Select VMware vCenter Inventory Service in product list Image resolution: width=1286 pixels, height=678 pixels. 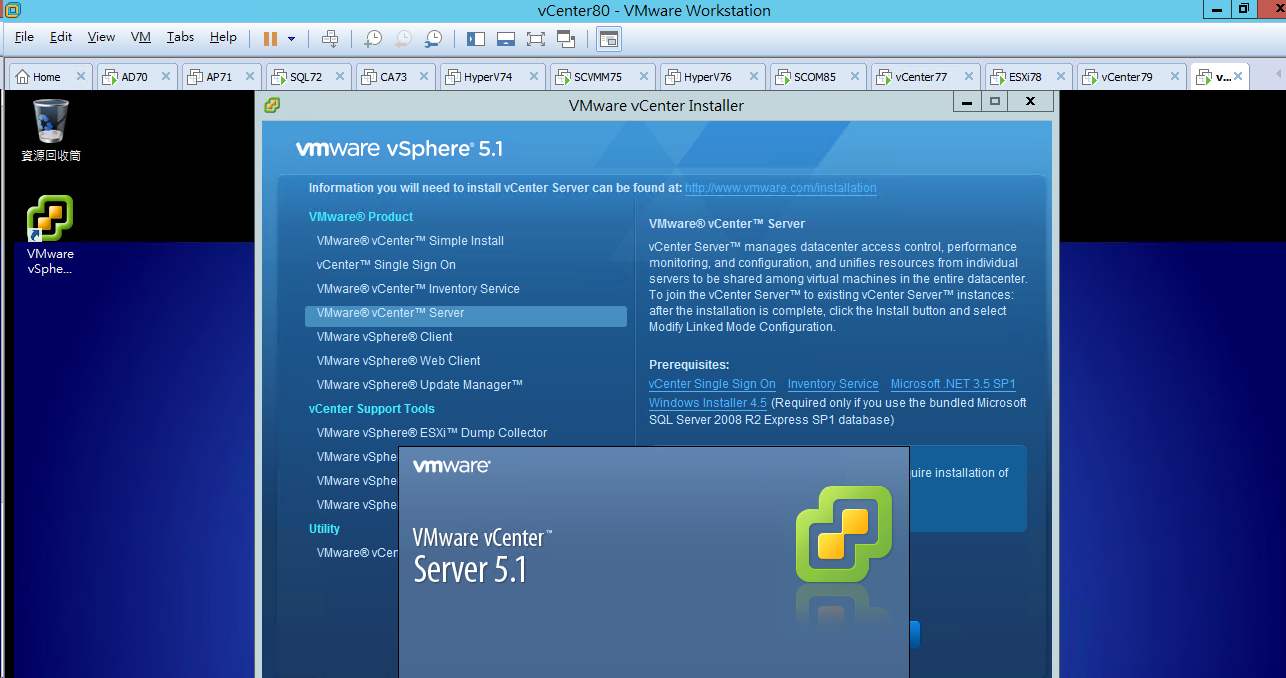pyautogui.click(x=418, y=289)
